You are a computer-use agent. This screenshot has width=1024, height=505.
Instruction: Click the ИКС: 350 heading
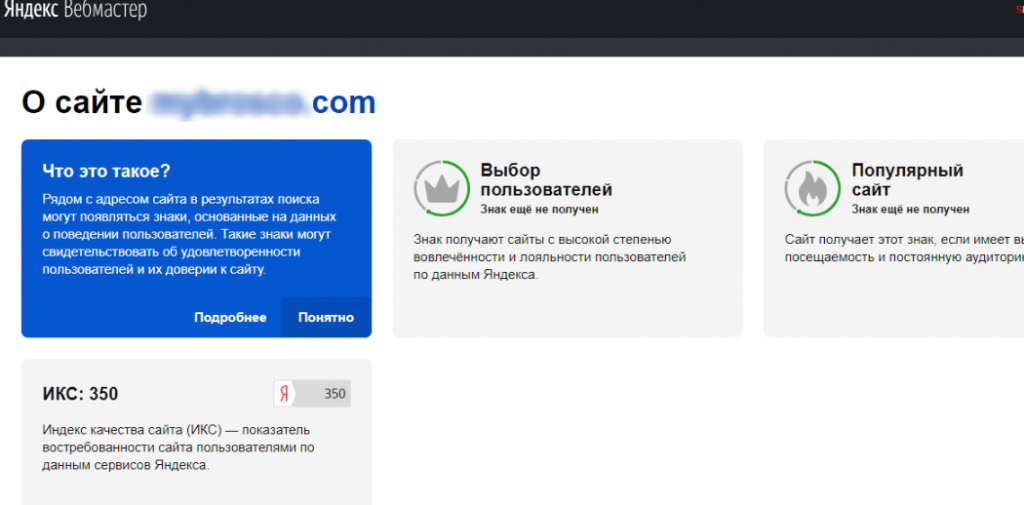point(80,394)
